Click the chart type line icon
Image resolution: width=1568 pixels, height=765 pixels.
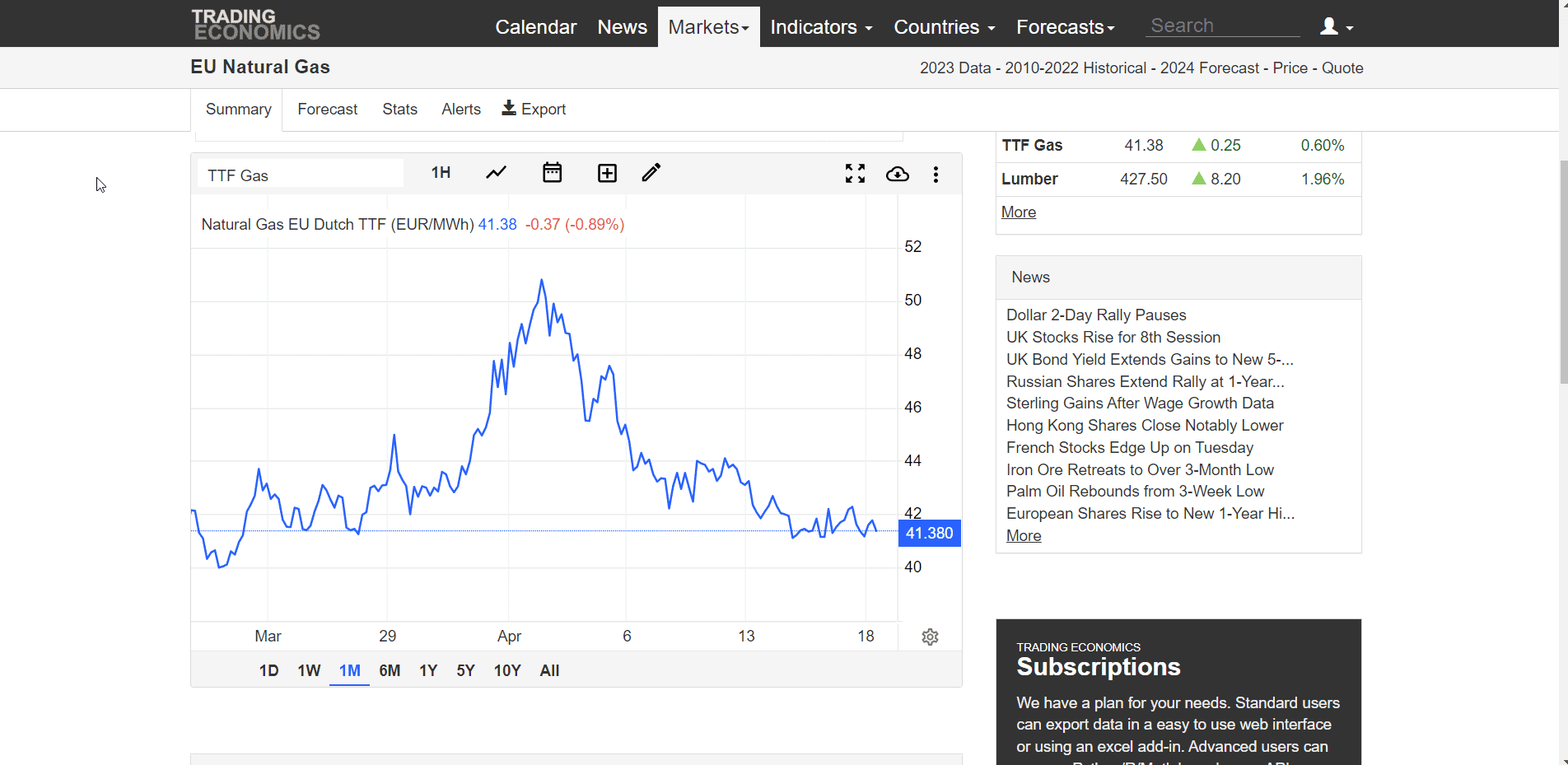point(496,173)
